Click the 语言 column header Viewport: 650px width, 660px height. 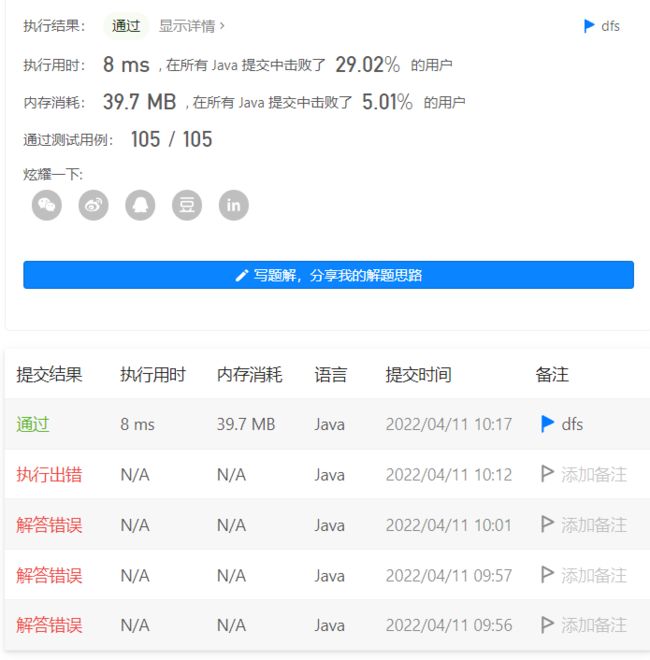point(331,375)
